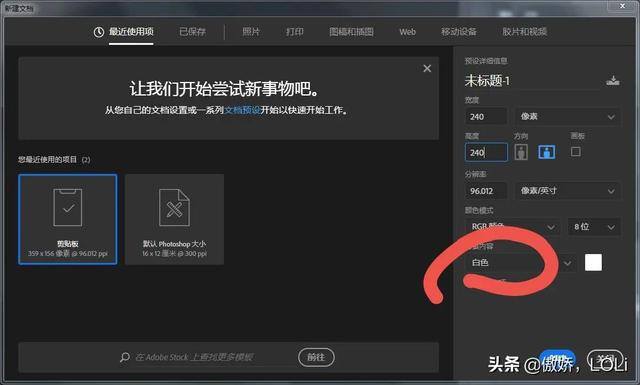This screenshot has width=640, height=385.
Task: Open the 胶片和视频 tab
Action: (524, 32)
